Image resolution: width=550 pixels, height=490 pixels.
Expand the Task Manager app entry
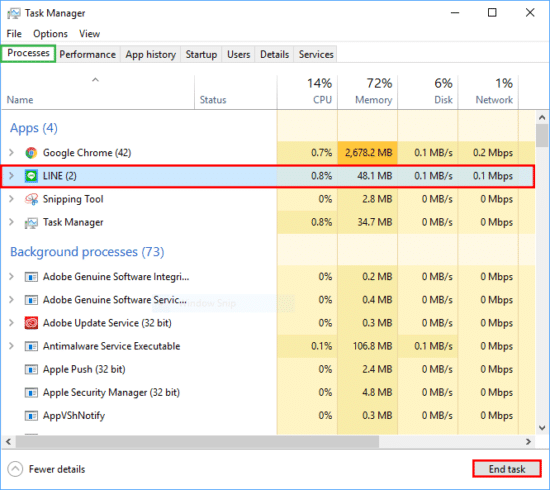[11, 222]
